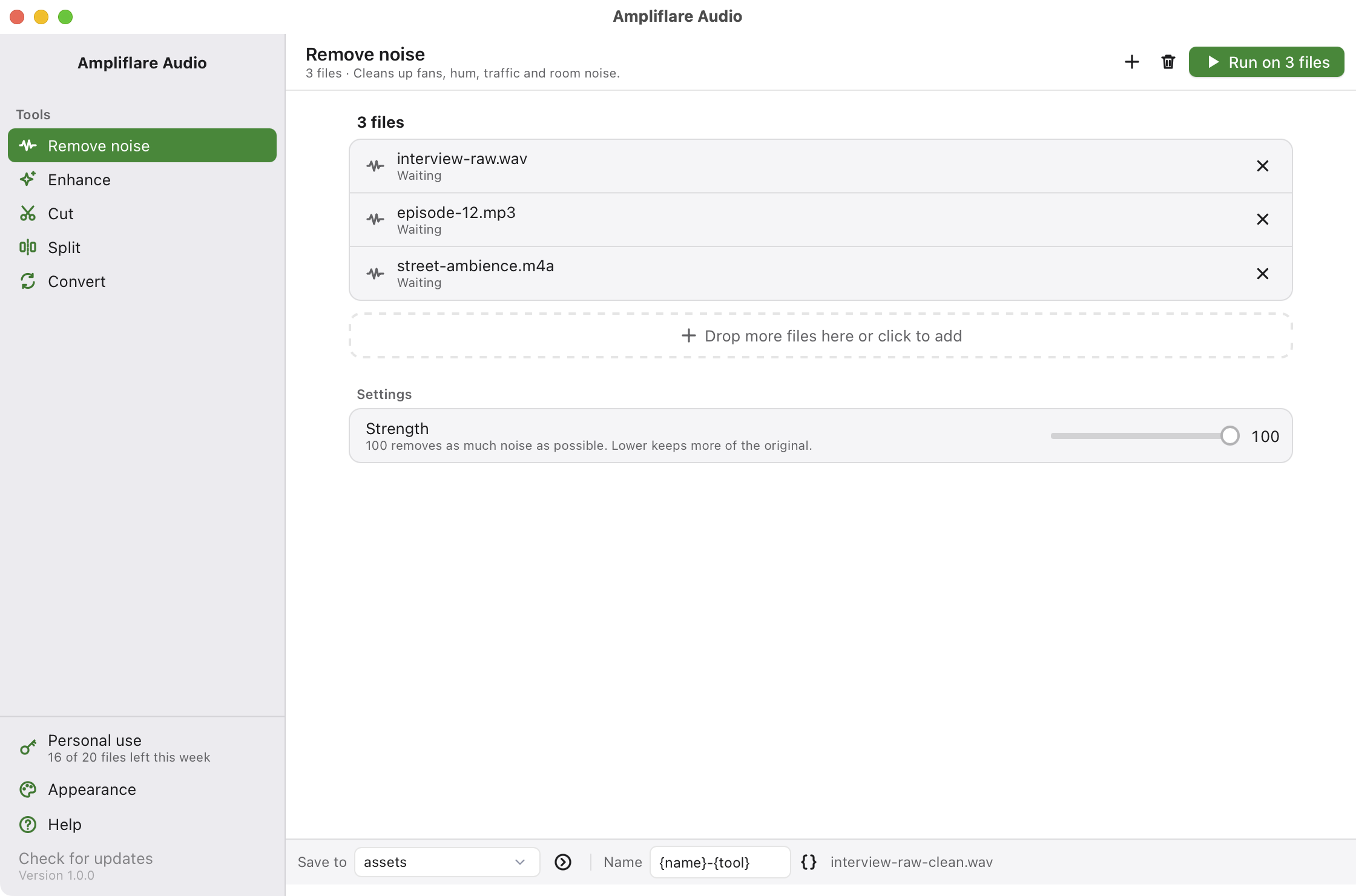Click the interview-raw-clean.wav preview name

coord(912,862)
